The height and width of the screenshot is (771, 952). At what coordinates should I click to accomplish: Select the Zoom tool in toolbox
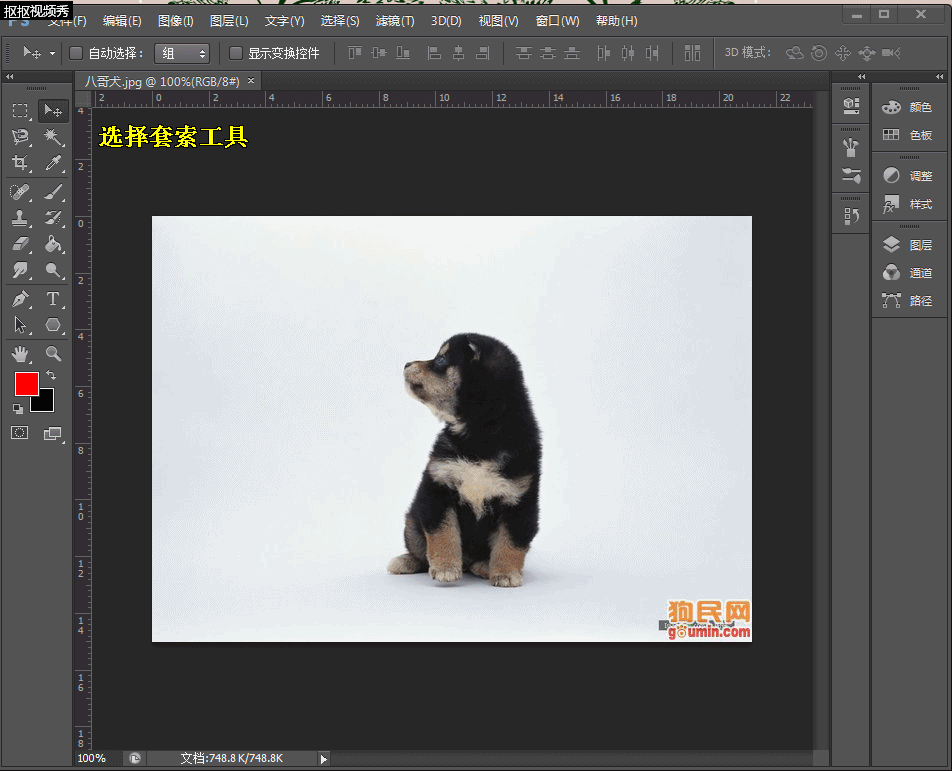(x=53, y=353)
